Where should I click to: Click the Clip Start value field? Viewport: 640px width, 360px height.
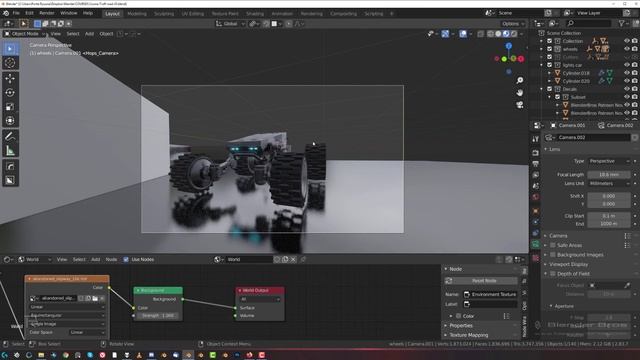point(609,216)
